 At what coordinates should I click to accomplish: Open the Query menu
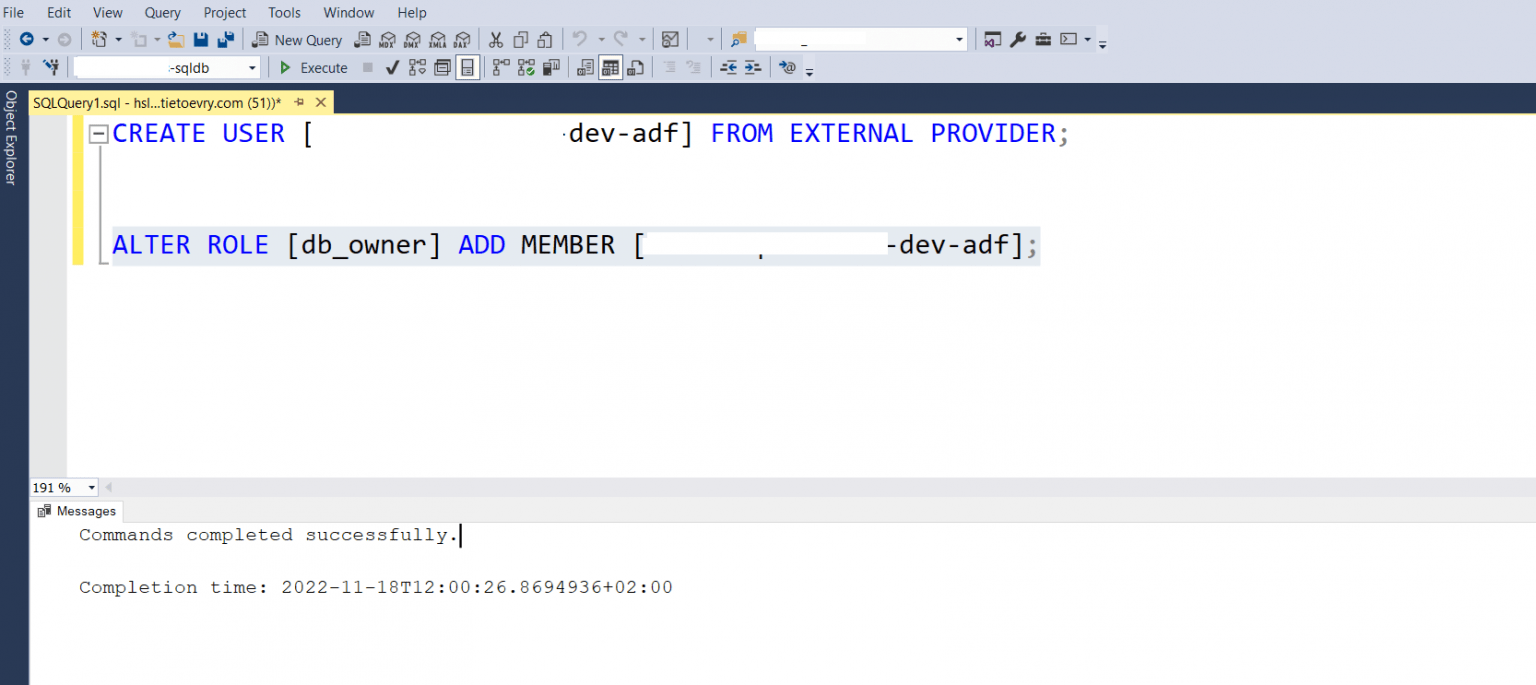click(x=162, y=12)
